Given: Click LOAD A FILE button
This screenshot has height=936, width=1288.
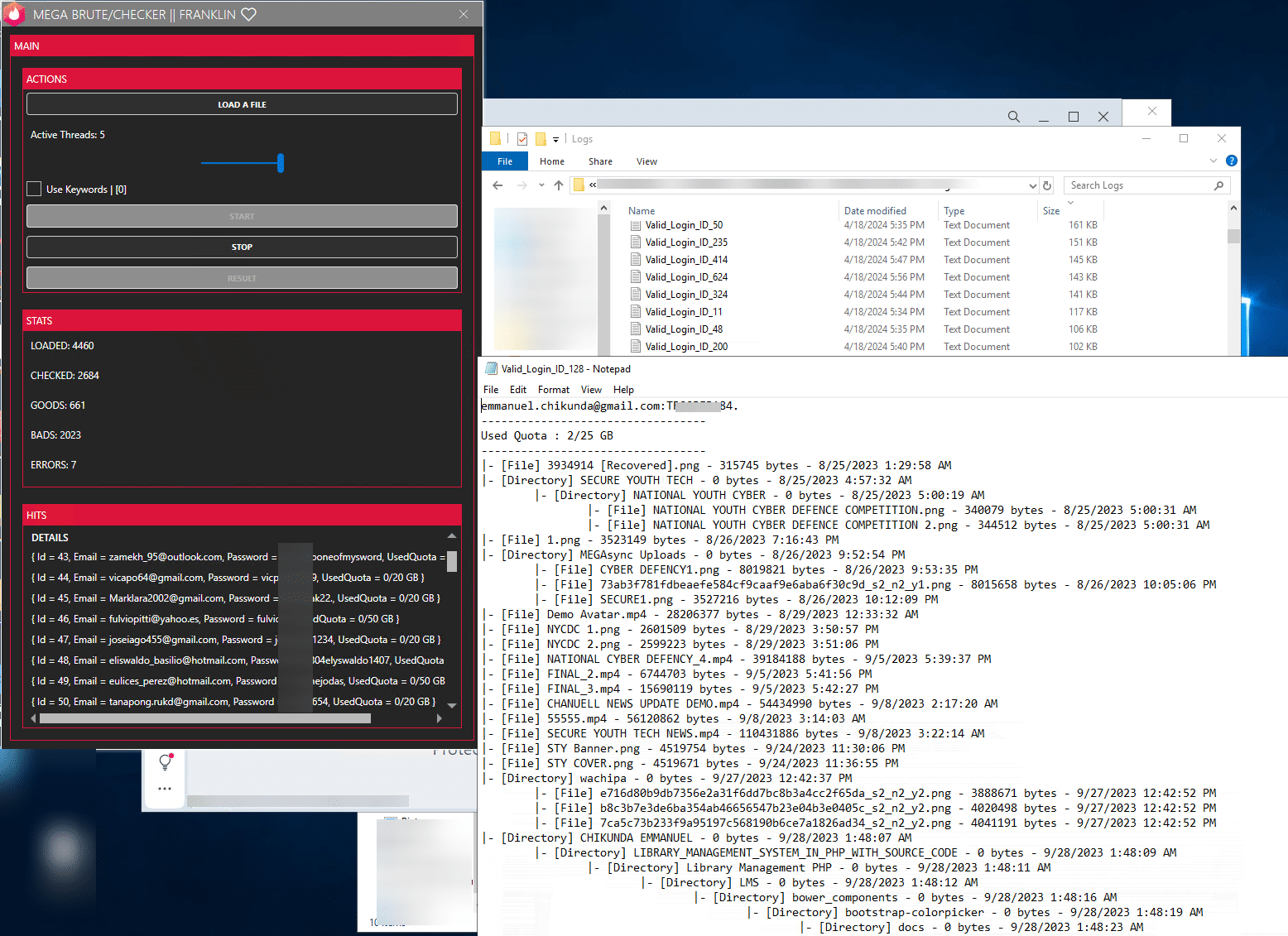Looking at the screenshot, I should click(242, 104).
